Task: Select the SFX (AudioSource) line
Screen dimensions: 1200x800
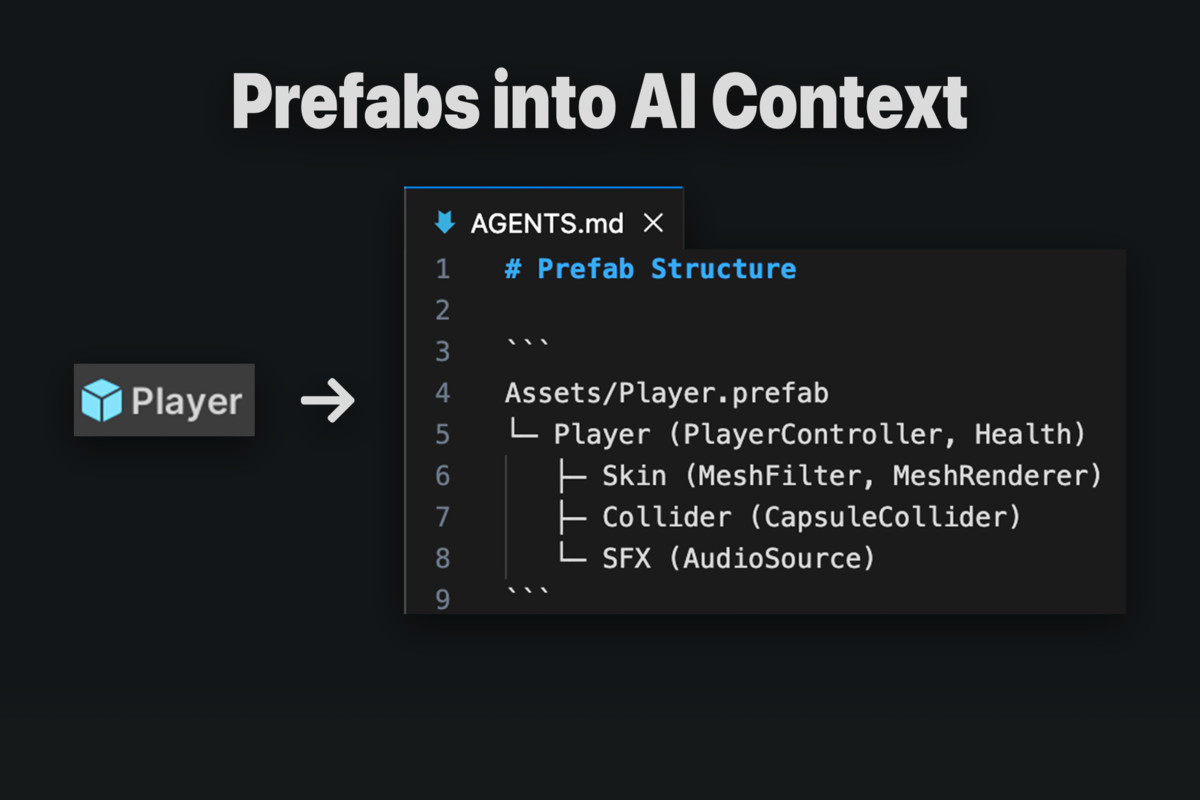Action: [x=738, y=558]
